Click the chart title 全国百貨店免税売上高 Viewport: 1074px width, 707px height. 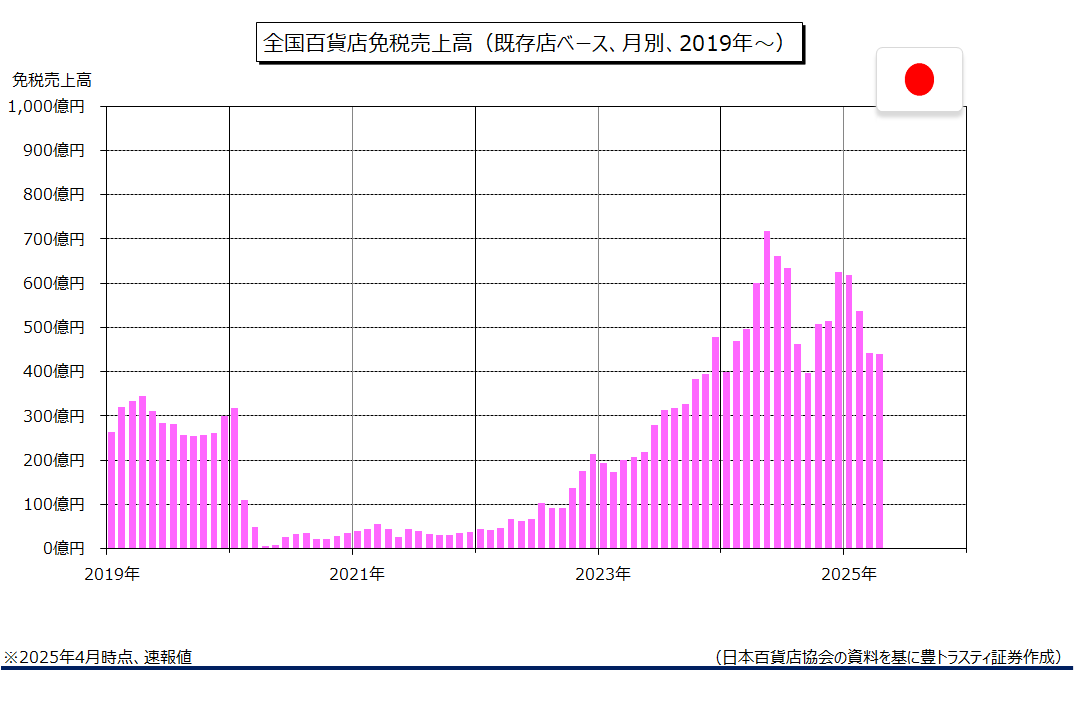529,42
